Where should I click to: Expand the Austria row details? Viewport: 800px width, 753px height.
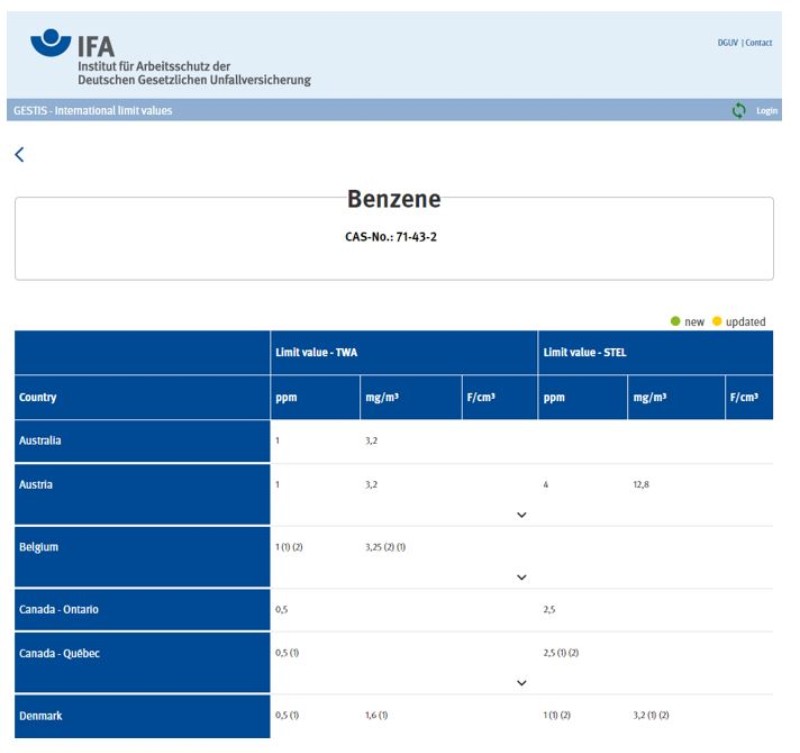click(x=521, y=514)
